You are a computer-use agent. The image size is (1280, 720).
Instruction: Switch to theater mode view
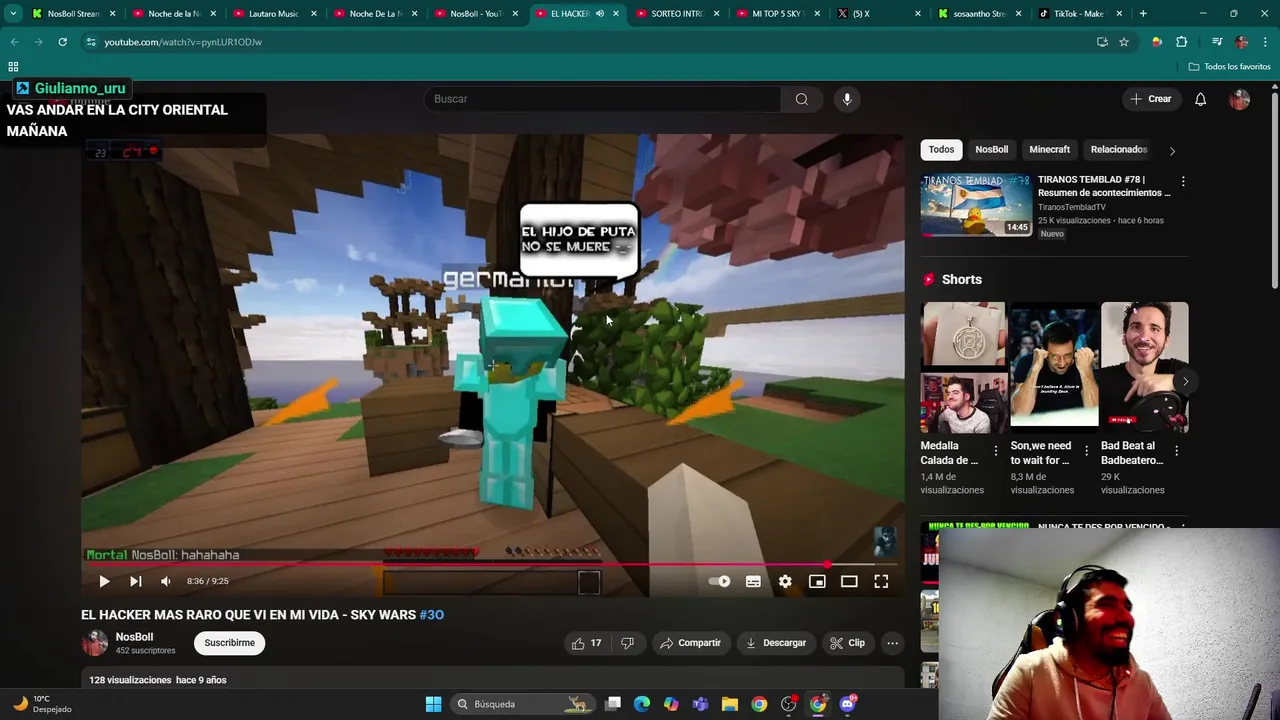tap(849, 581)
